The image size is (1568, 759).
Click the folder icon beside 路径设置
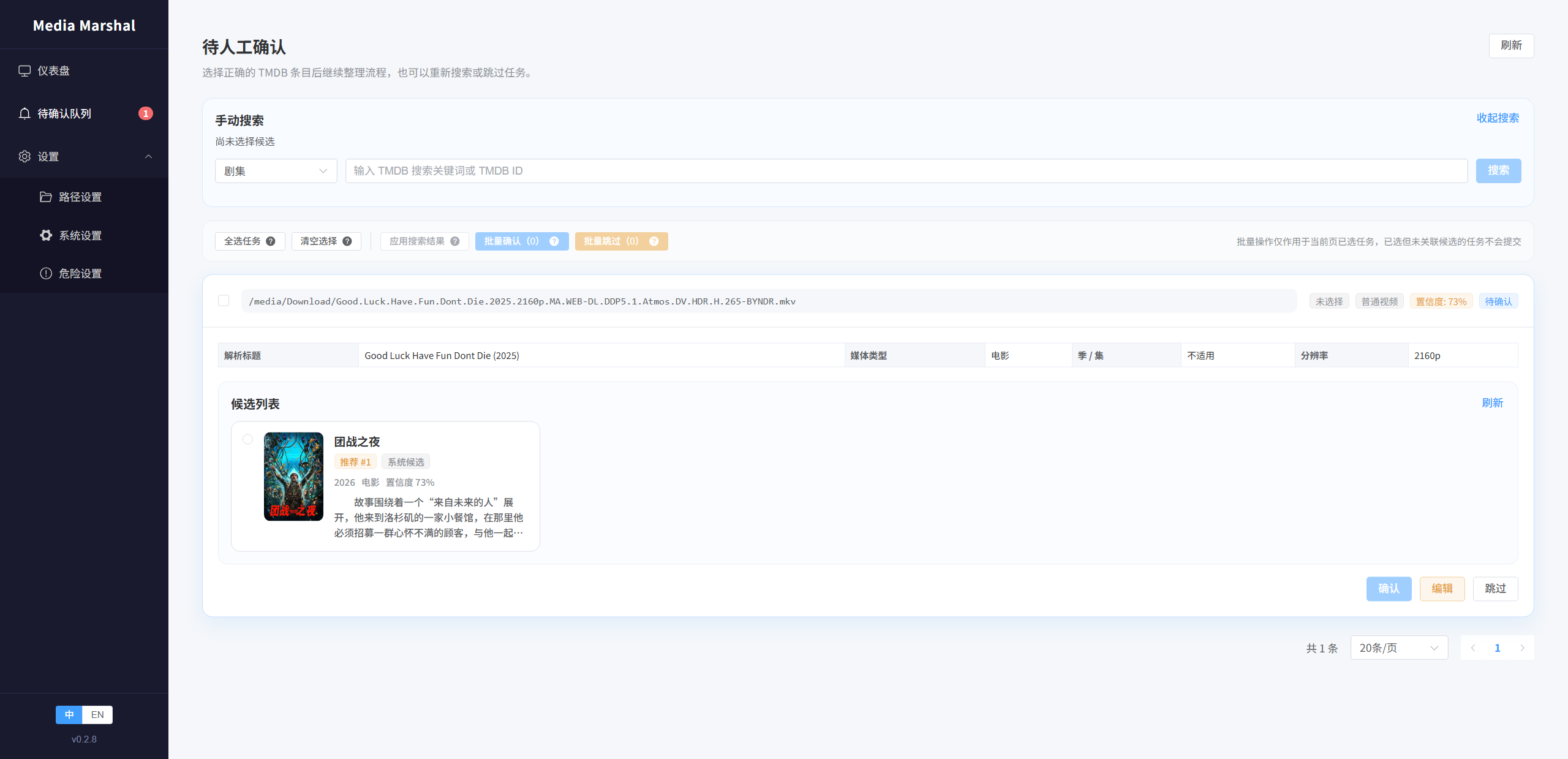[x=46, y=197]
